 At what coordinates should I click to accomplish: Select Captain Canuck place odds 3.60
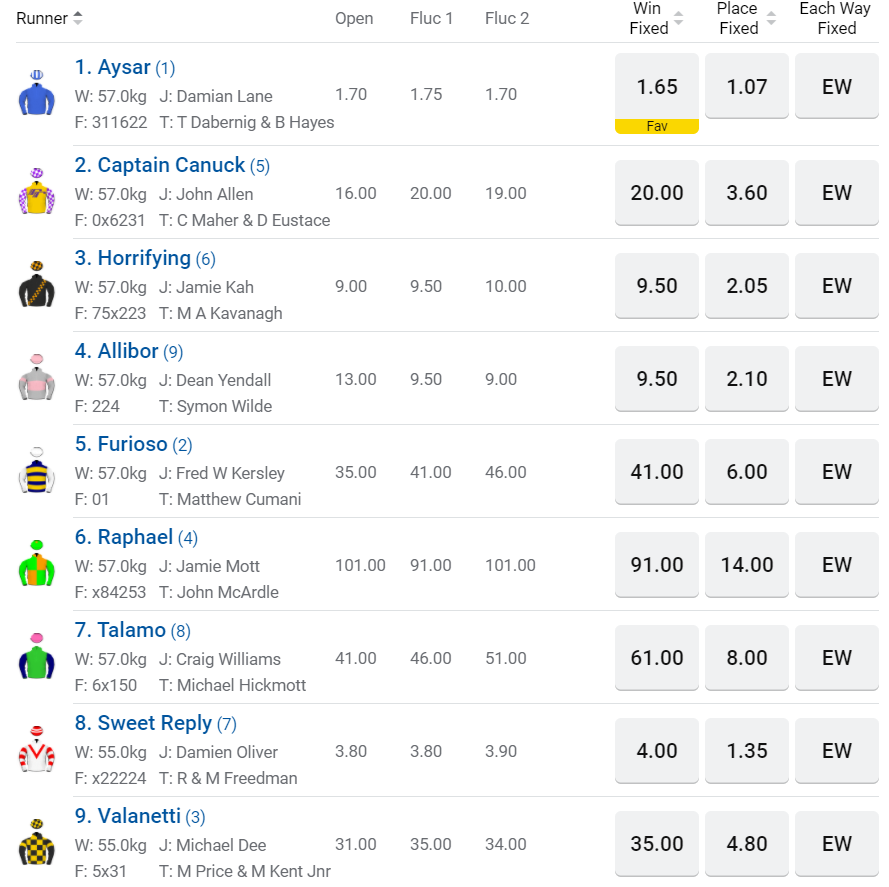747,193
